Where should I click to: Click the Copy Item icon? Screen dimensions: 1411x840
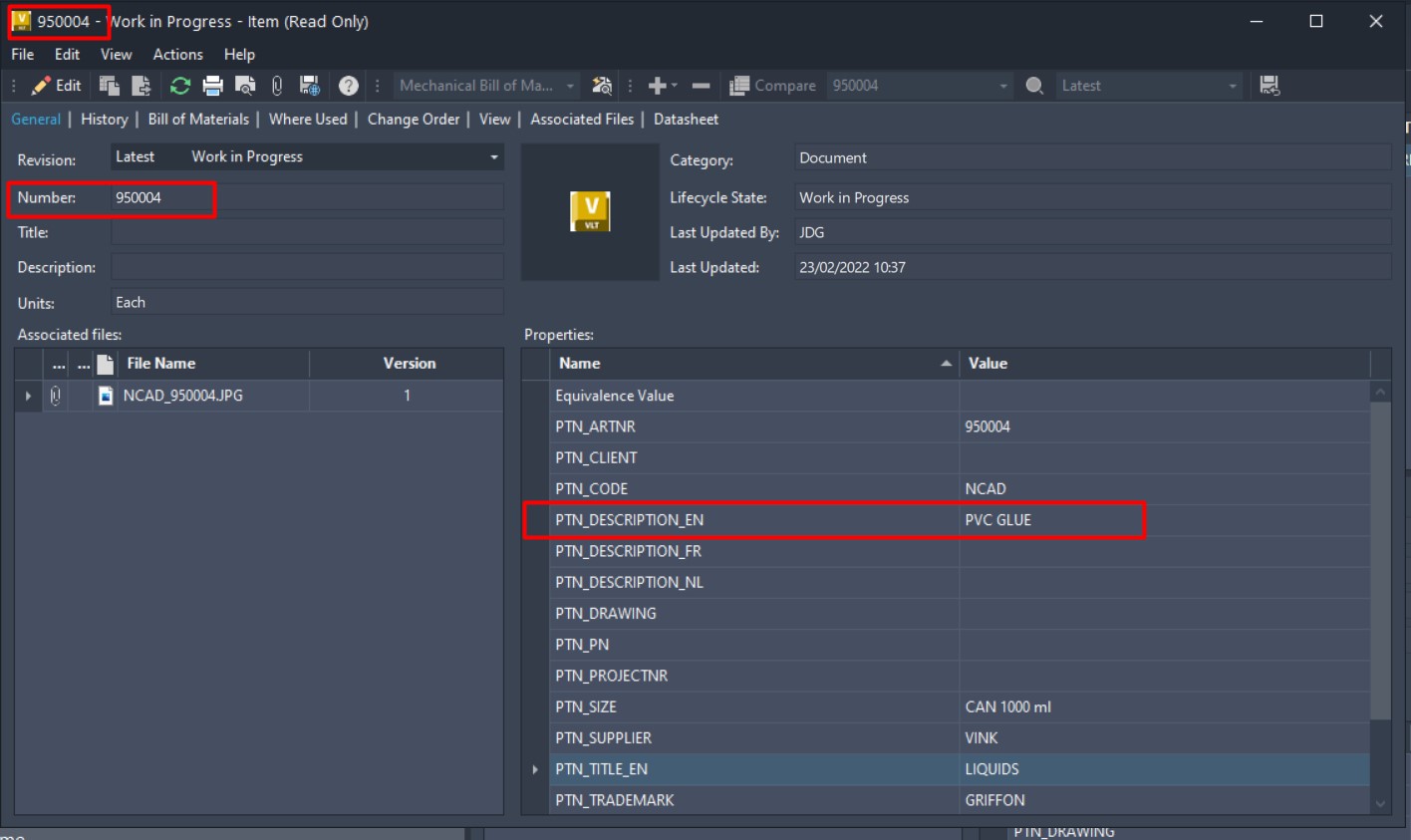112,85
